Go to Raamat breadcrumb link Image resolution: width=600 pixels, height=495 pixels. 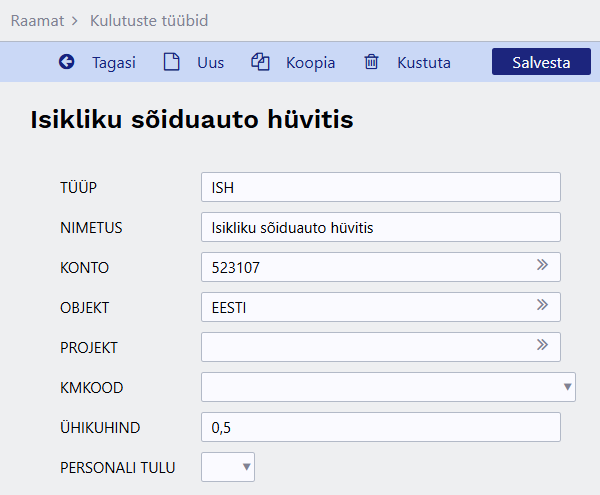pos(38,20)
